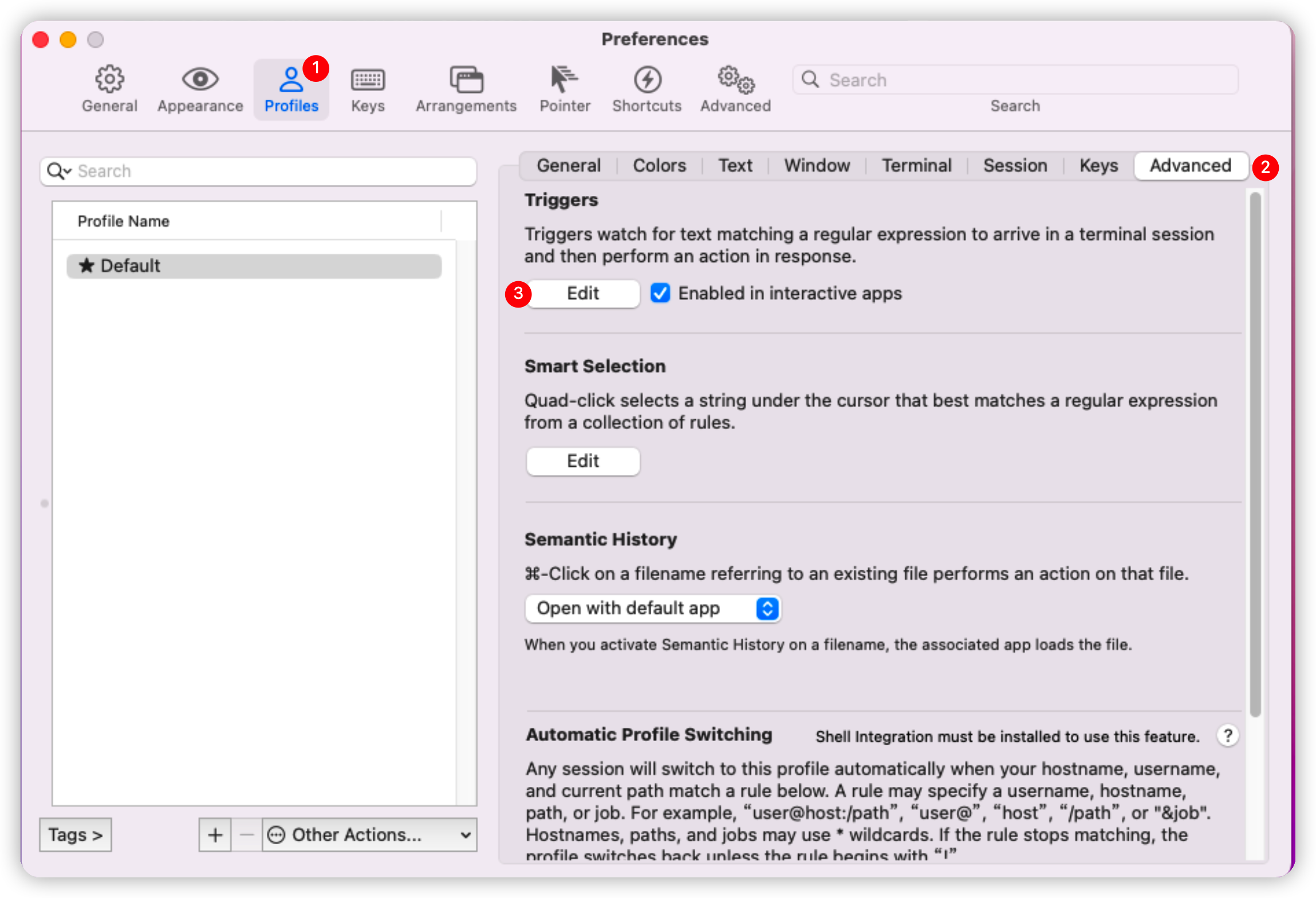Toggle Enabled in interactive apps checkbox
This screenshot has height=898, width=1316.
pos(660,293)
